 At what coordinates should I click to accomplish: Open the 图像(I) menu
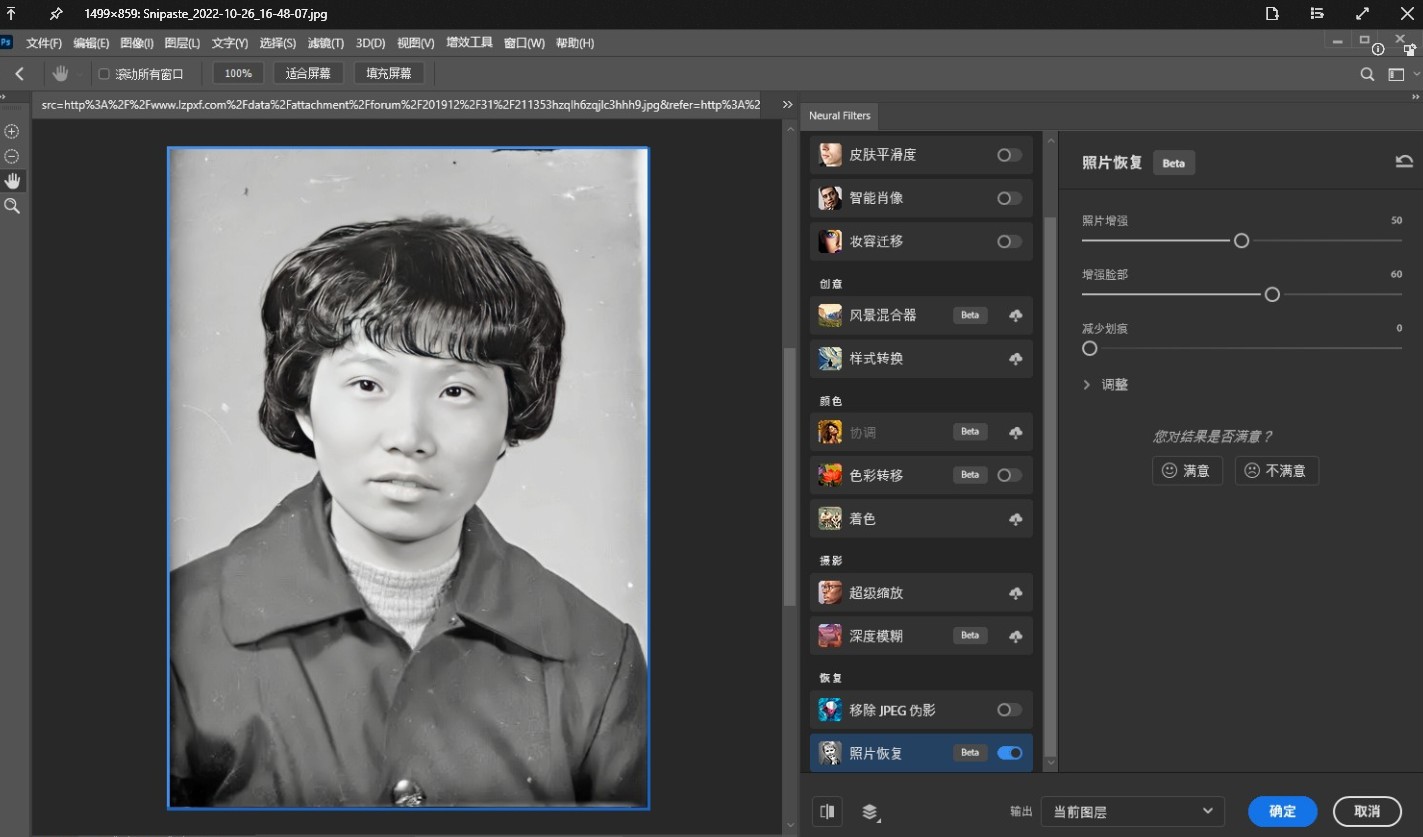click(136, 43)
